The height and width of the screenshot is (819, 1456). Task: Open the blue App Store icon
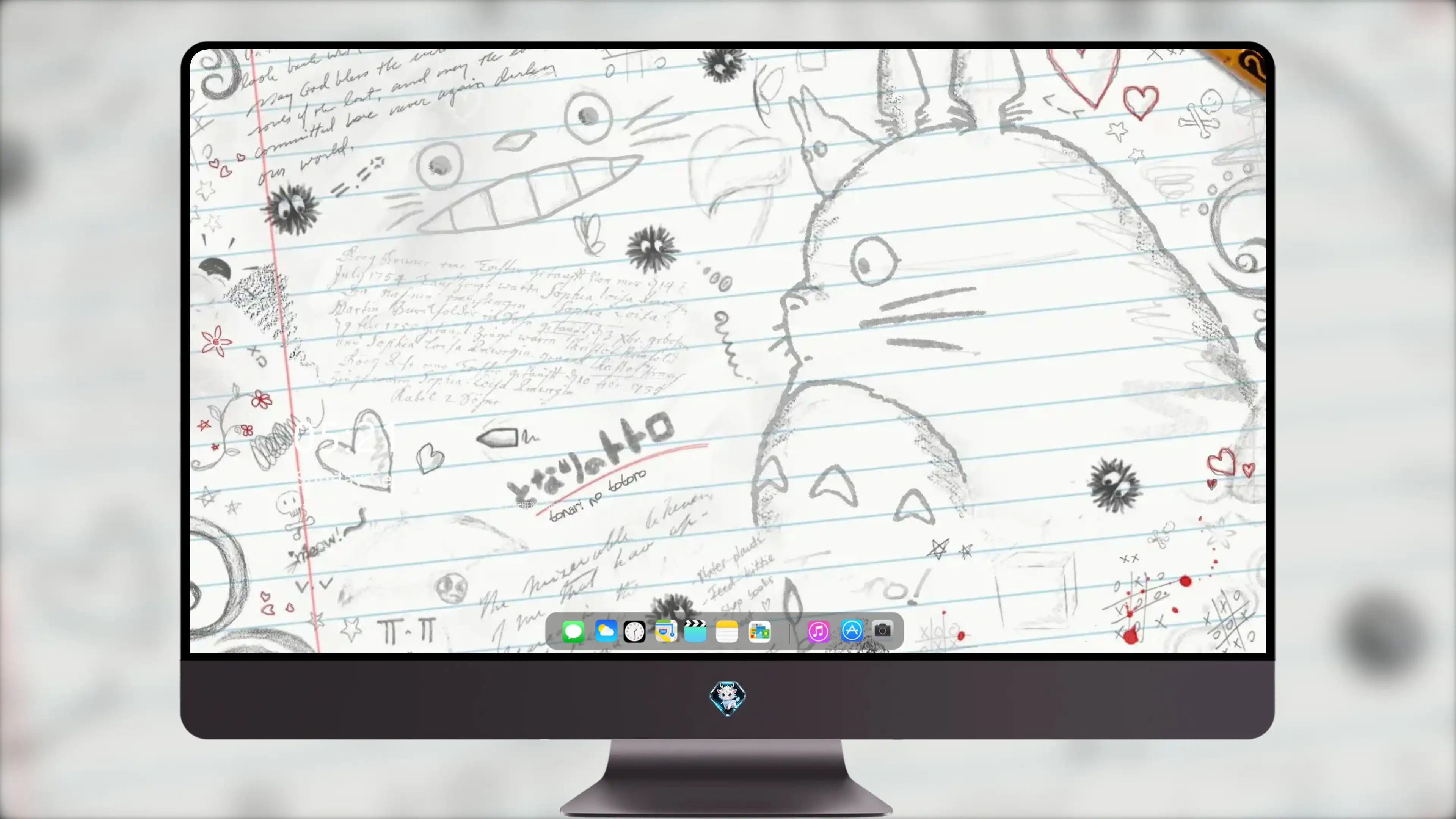(852, 630)
